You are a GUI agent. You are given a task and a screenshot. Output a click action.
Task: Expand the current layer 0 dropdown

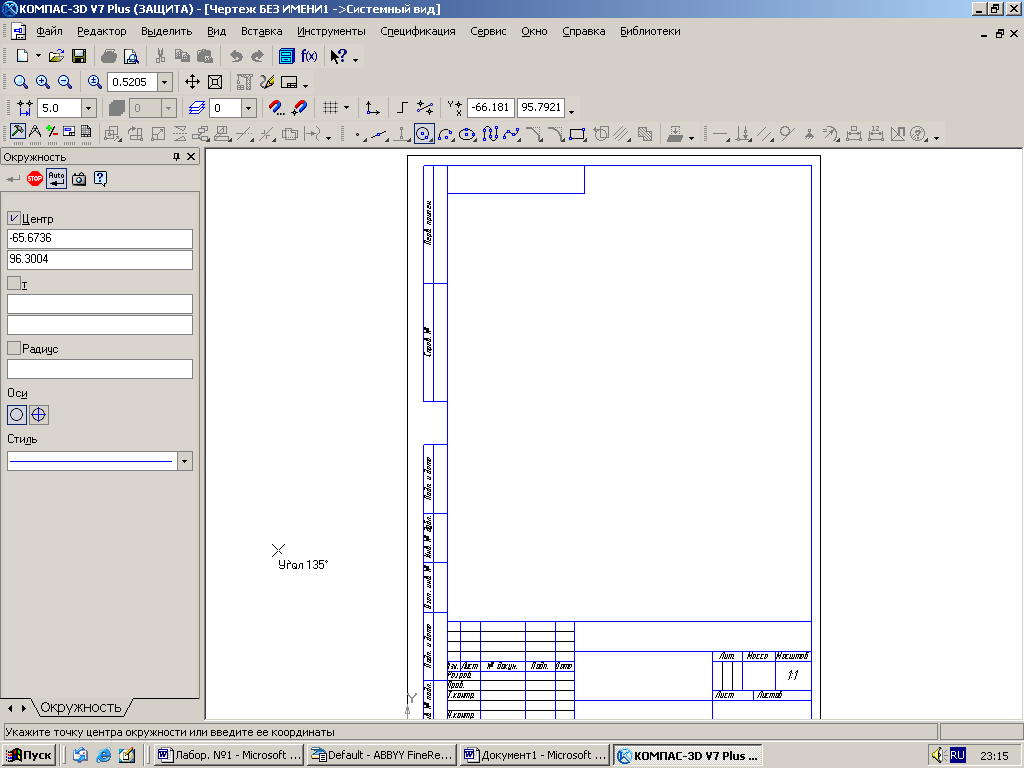pos(248,108)
